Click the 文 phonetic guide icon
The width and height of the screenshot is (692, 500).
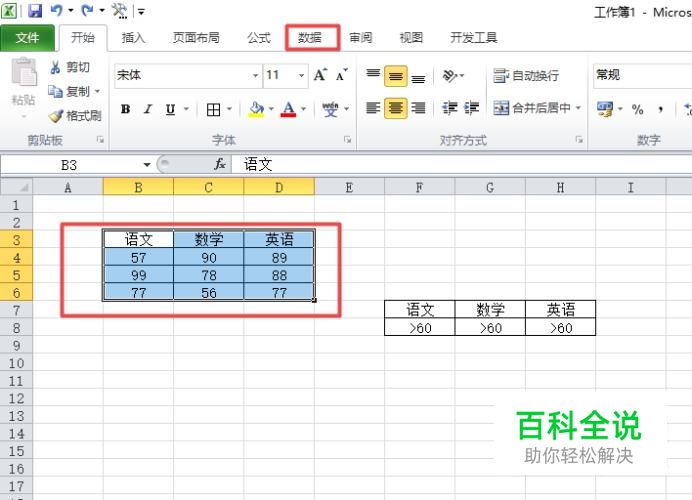(x=331, y=109)
